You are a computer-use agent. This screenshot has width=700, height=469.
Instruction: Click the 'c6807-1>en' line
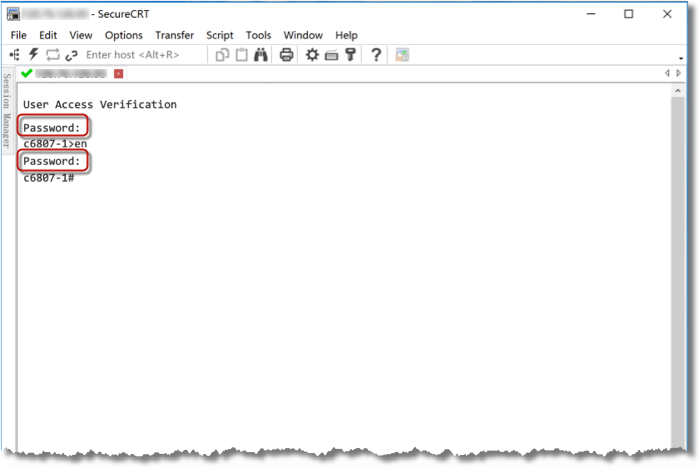point(55,144)
